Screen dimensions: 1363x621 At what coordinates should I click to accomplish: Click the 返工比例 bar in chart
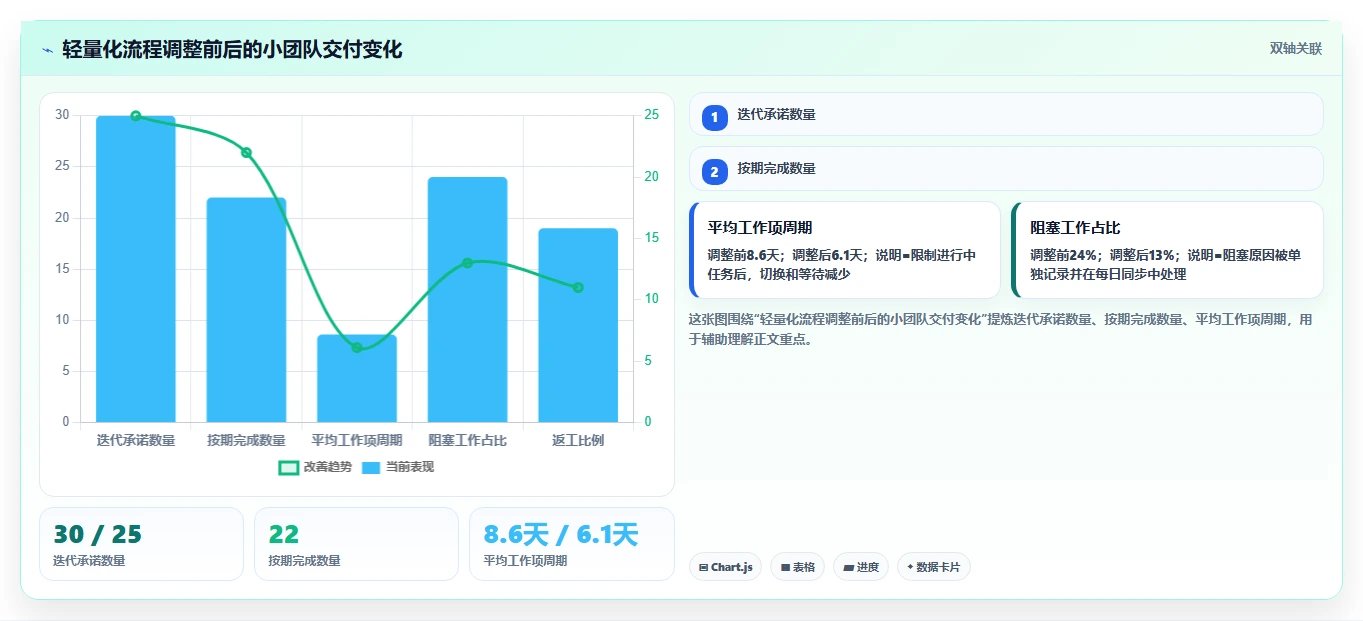pyautogui.click(x=578, y=325)
